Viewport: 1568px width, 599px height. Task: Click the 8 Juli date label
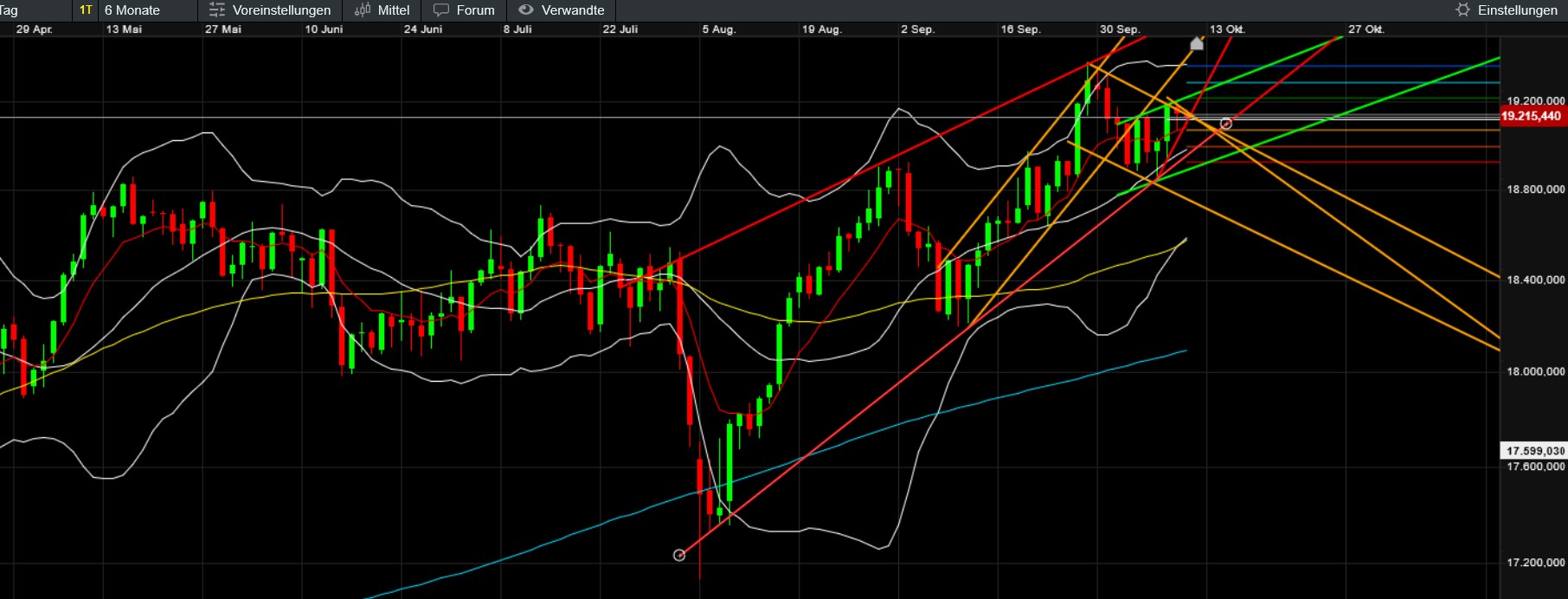coord(517,29)
